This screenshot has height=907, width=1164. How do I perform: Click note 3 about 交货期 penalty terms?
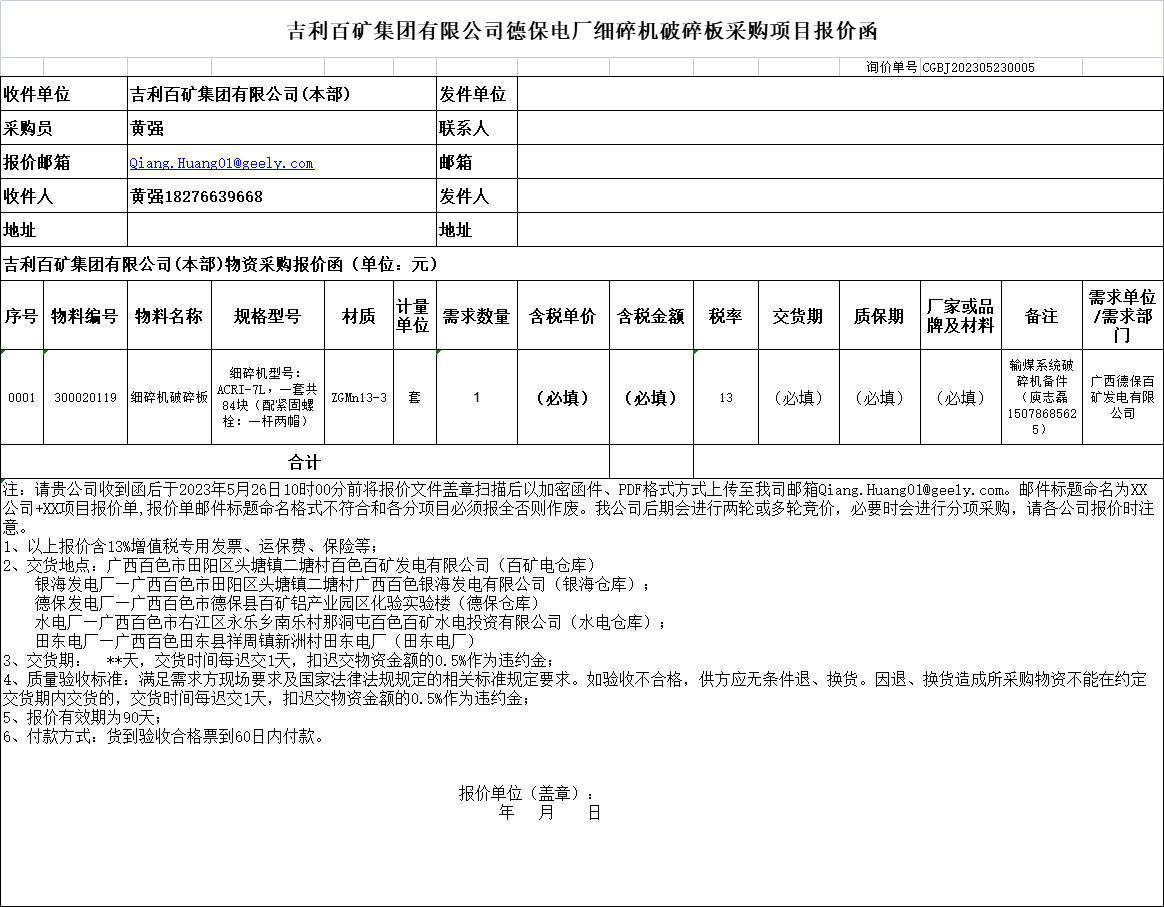279,660
